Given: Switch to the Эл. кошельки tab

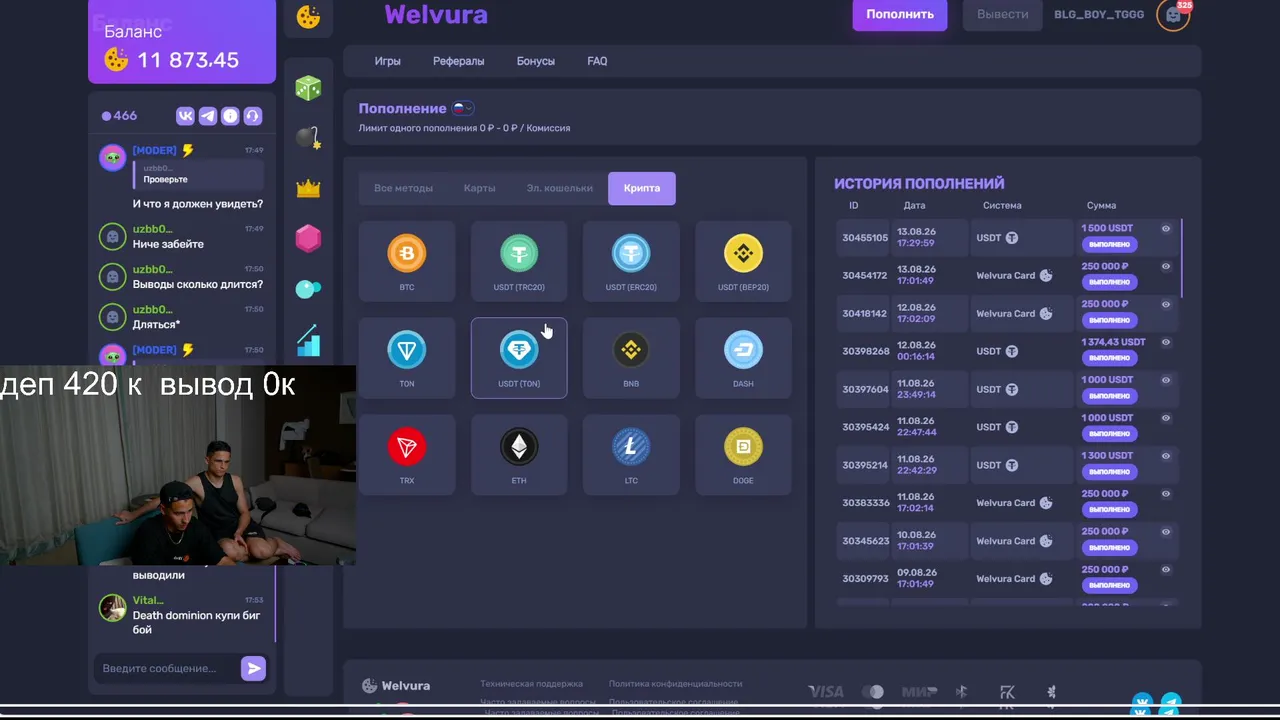Looking at the screenshot, I should click(559, 188).
